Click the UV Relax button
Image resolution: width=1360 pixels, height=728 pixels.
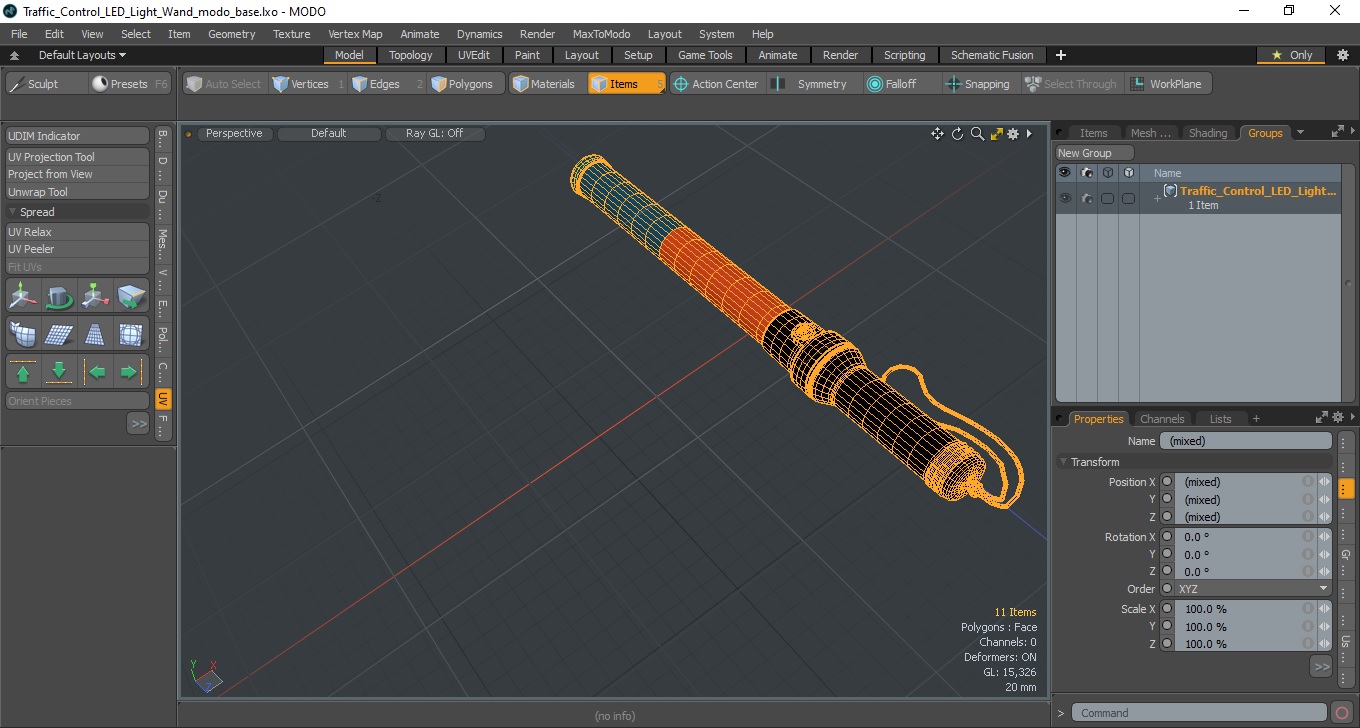(x=77, y=232)
